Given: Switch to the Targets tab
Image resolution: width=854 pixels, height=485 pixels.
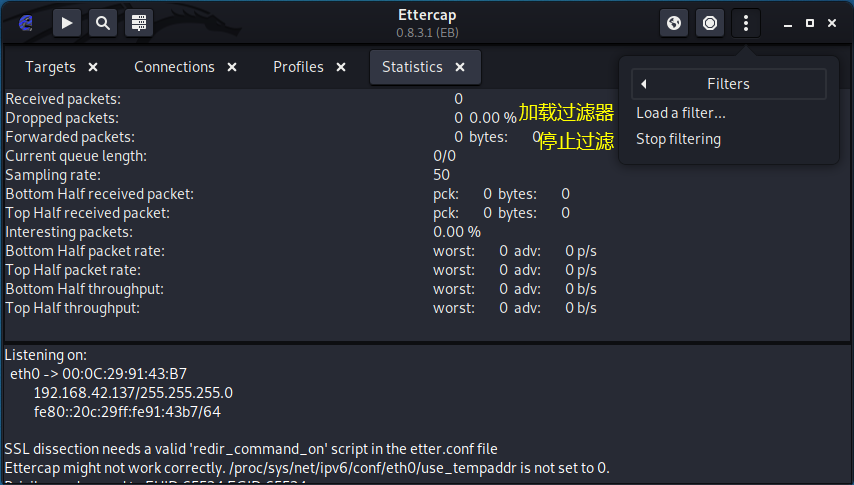Looking at the screenshot, I should coord(50,67).
